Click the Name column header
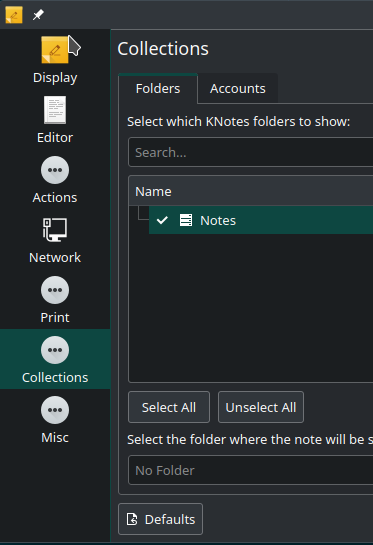373x545 pixels. pyautogui.click(x=251, y=192)
